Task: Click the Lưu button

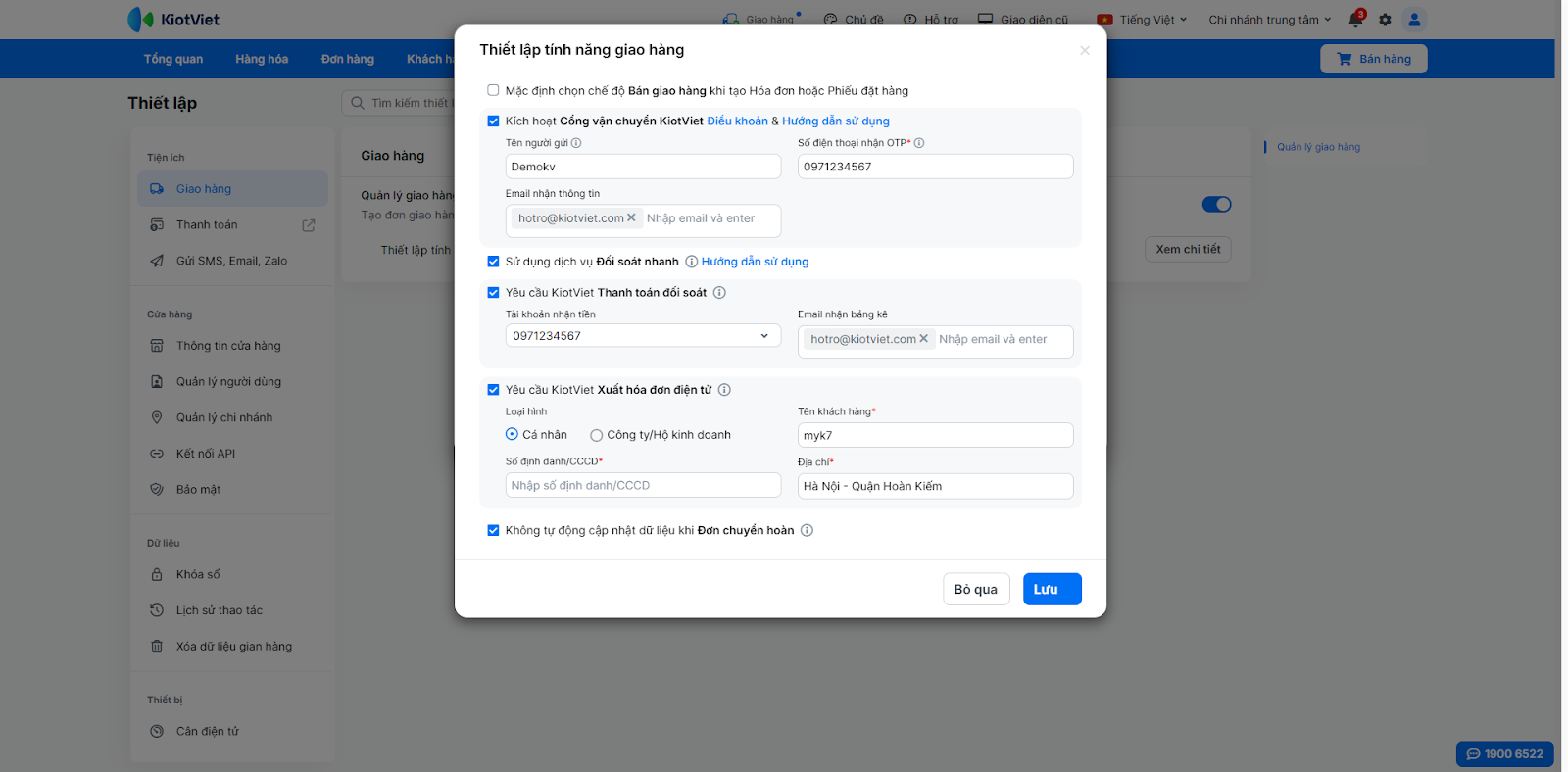Action: click(x=1052, y=589)
